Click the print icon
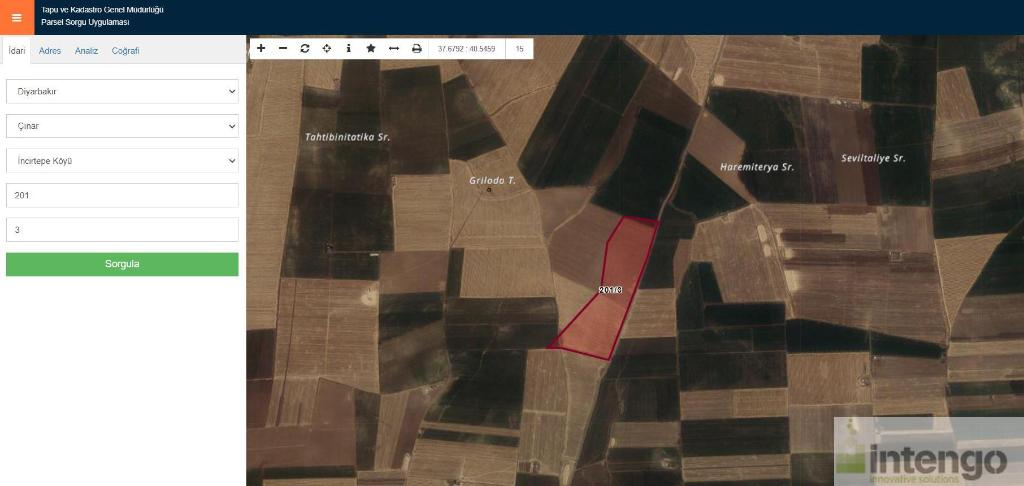Image resolution: width=1024 pixels, height=486 pixels. pyautogui.click(x=417, y=48)
